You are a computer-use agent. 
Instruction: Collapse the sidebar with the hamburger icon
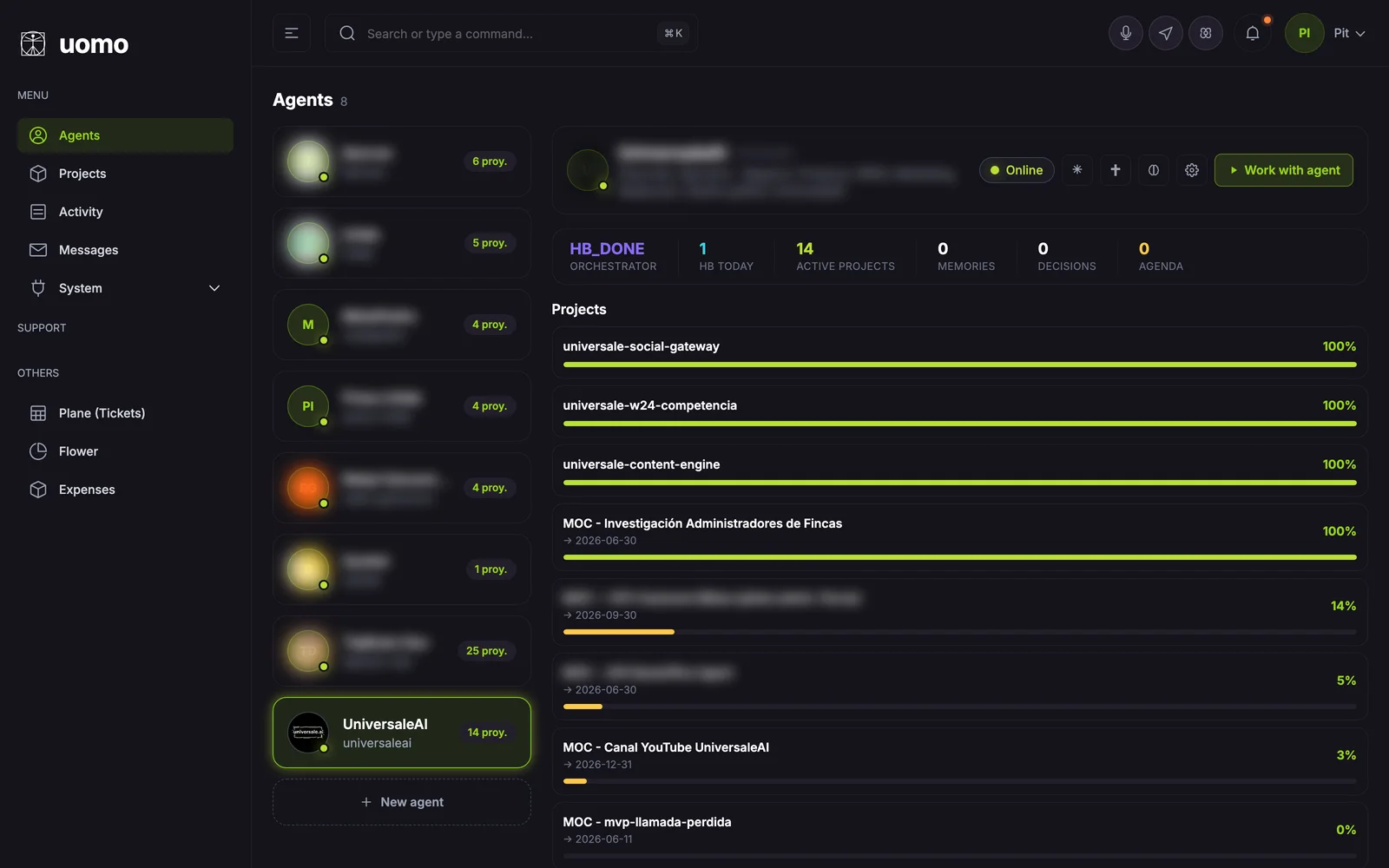(292, 33)
